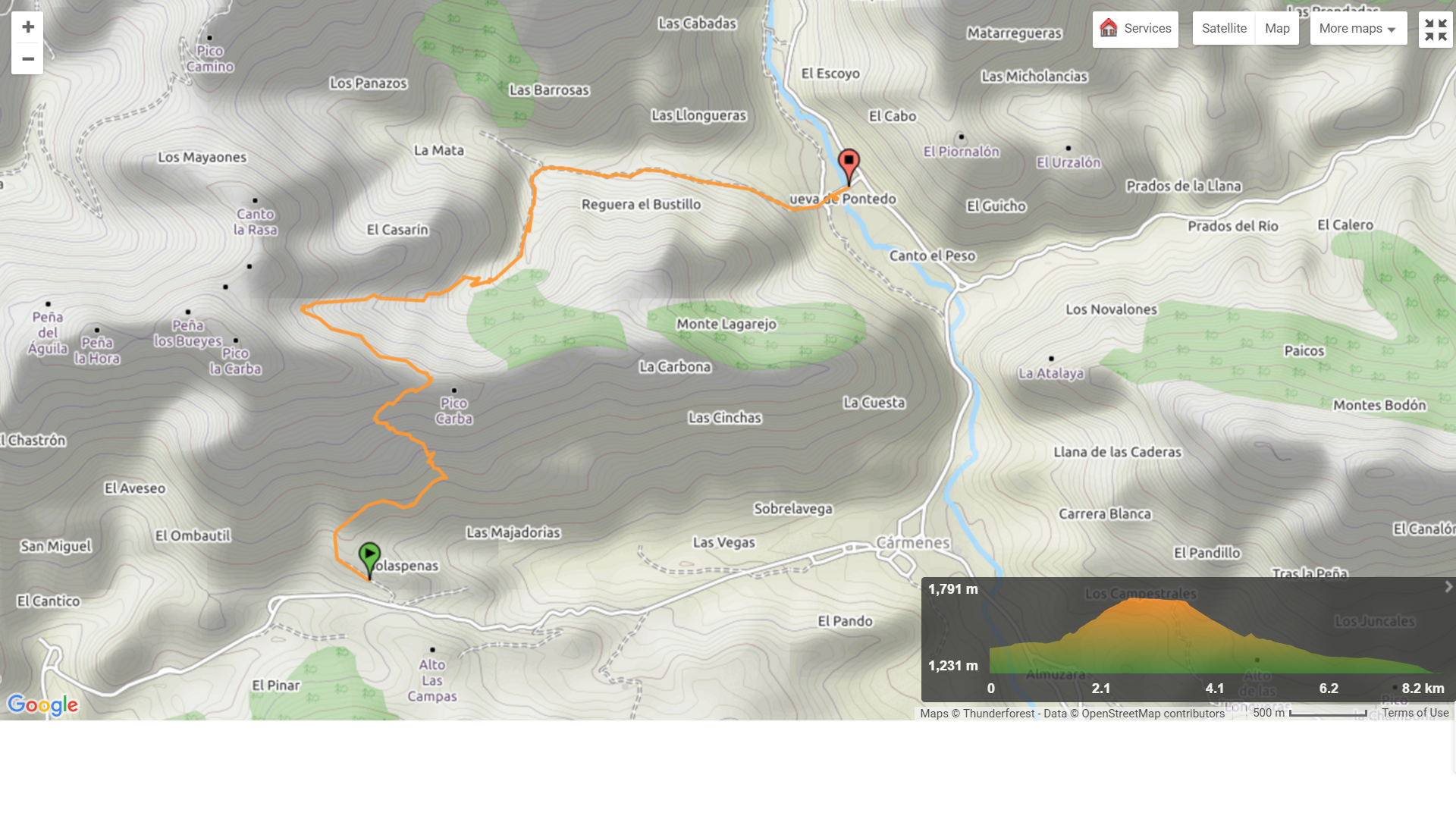Click the Services house icon
Screen dimensions: 1456x819
pyautogui.click(x=1109, y=28)
